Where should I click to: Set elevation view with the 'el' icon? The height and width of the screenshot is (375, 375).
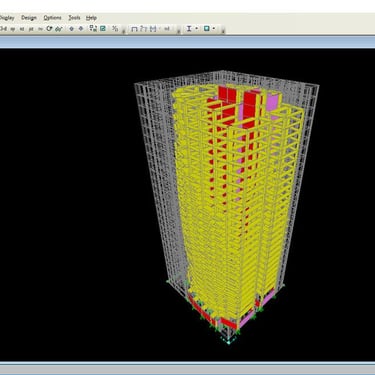click(22, 29)
